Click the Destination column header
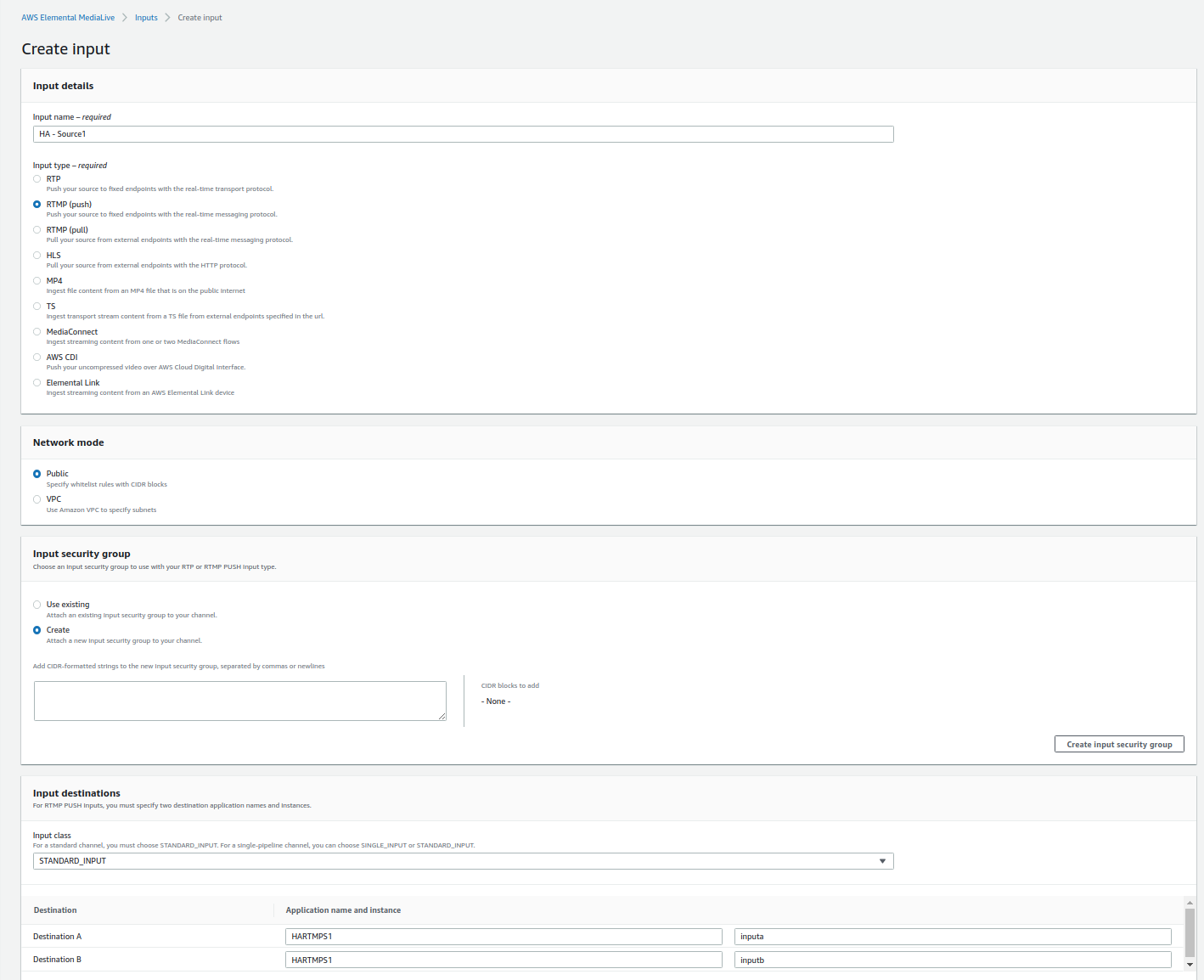1204x980 pixels. 55,910
